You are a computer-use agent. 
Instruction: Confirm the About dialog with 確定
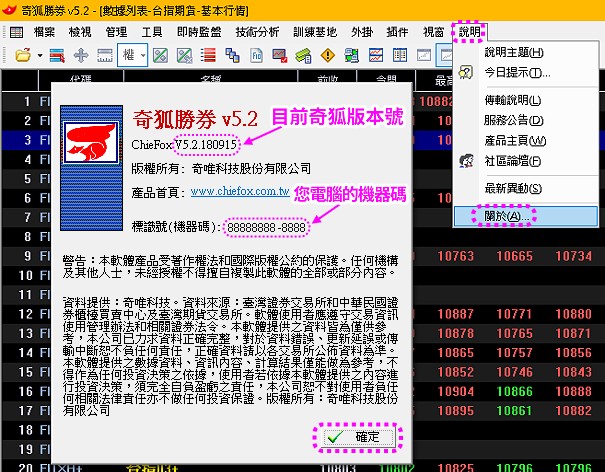pos(358,437)
